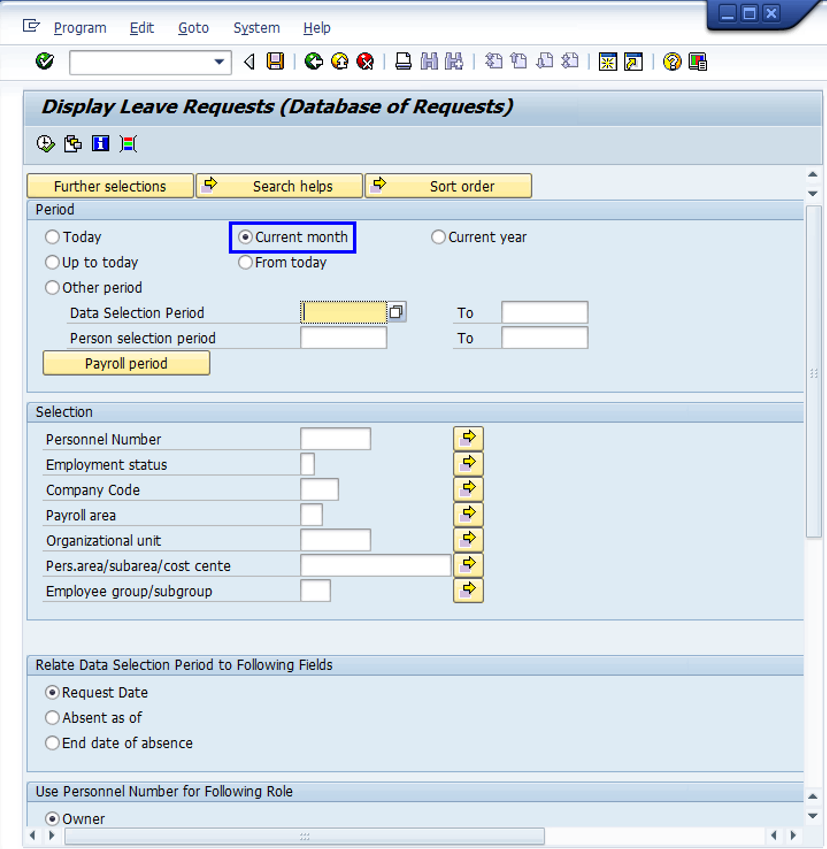Click the Search helps button
The width and height of the screenshot is (827, 849).
[279, 186]
